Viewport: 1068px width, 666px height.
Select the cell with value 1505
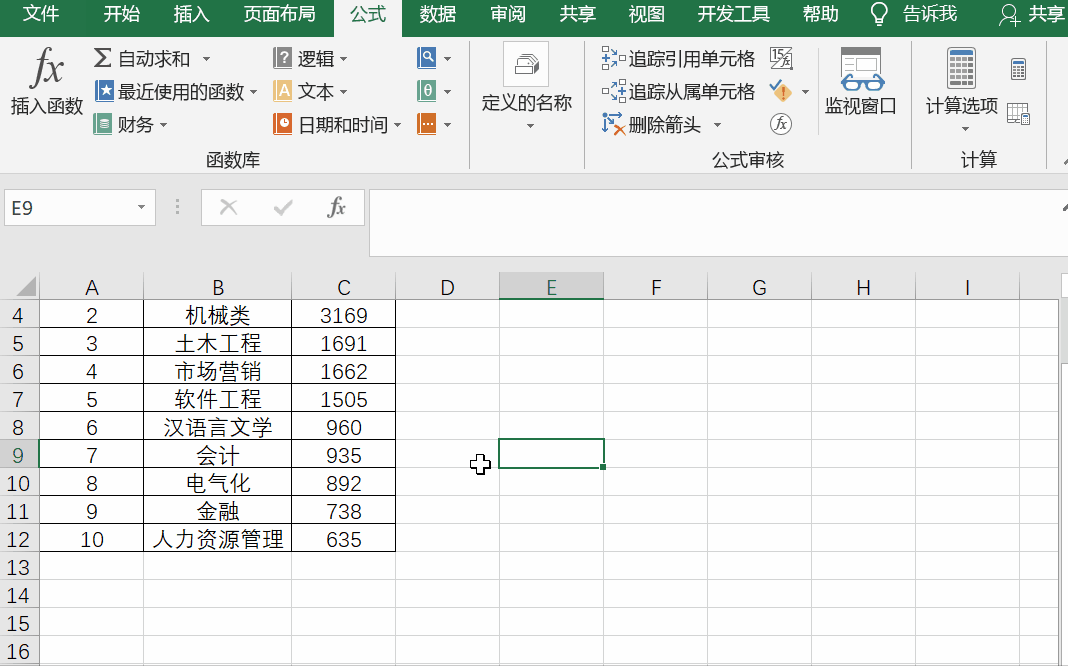[x=343, y=398]
